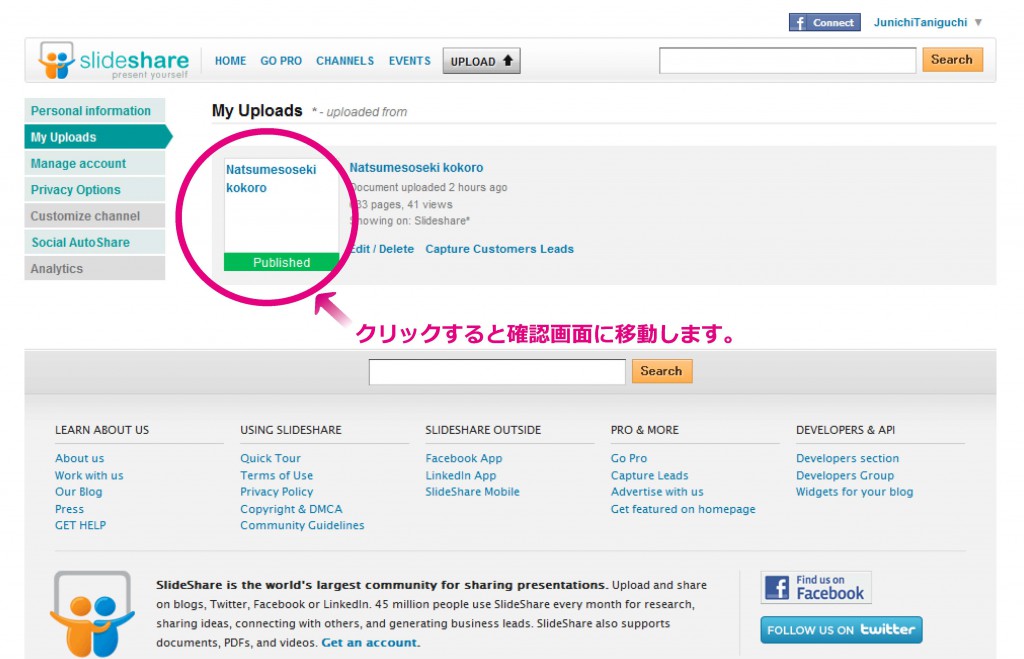Viewport: 1024px width, 659px height.
Task: Open Manage account in the sidebar
Action: point(95,163)
